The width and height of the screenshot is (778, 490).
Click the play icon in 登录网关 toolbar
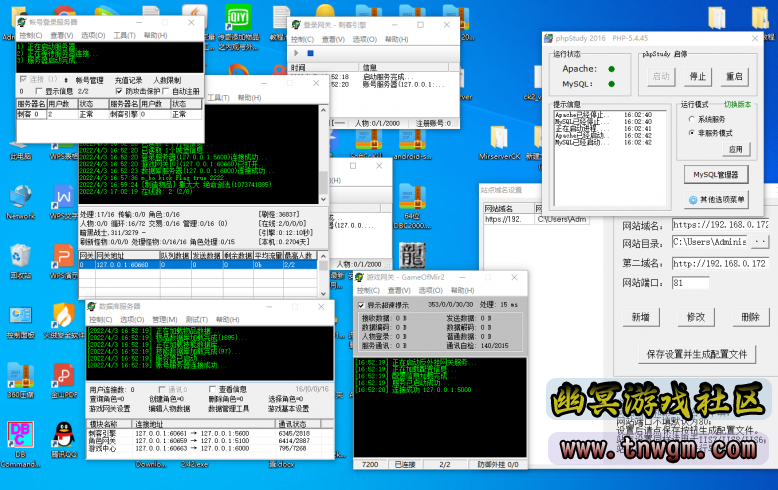(296, 53)
